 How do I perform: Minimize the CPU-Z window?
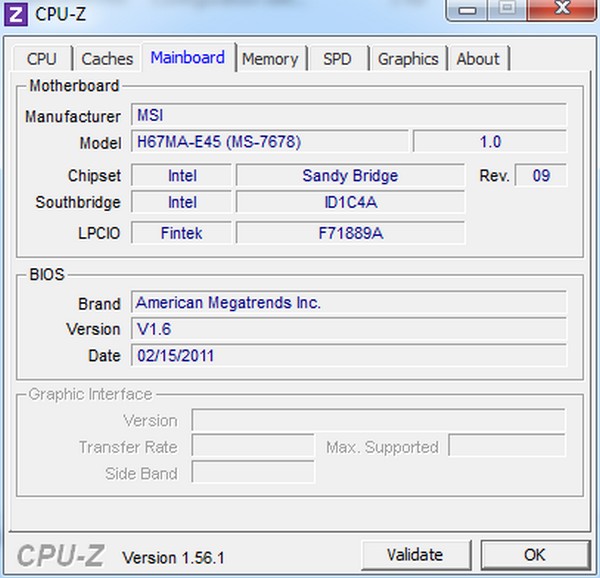click(467, 10)
